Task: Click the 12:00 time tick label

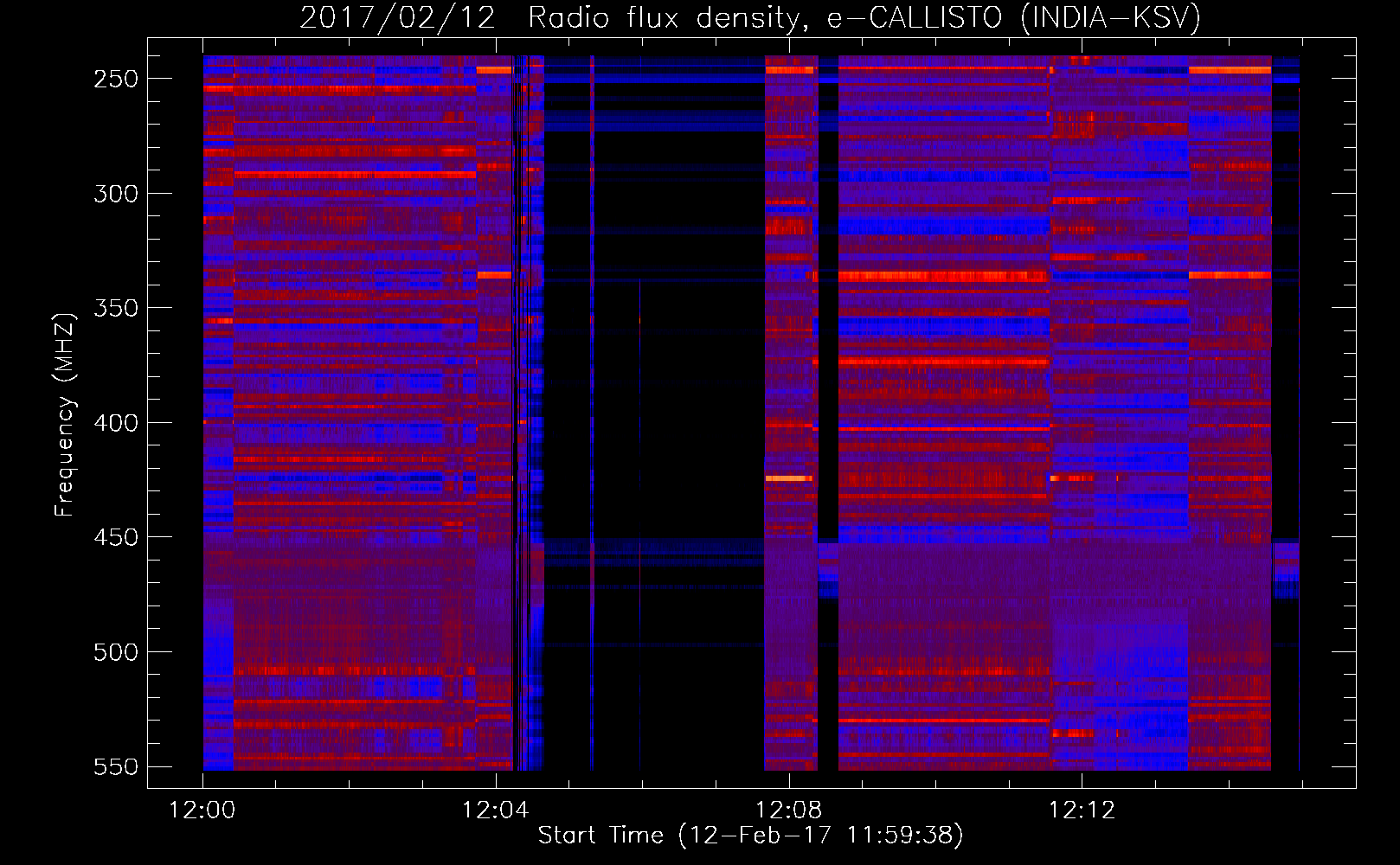Action: coord(202,811)
